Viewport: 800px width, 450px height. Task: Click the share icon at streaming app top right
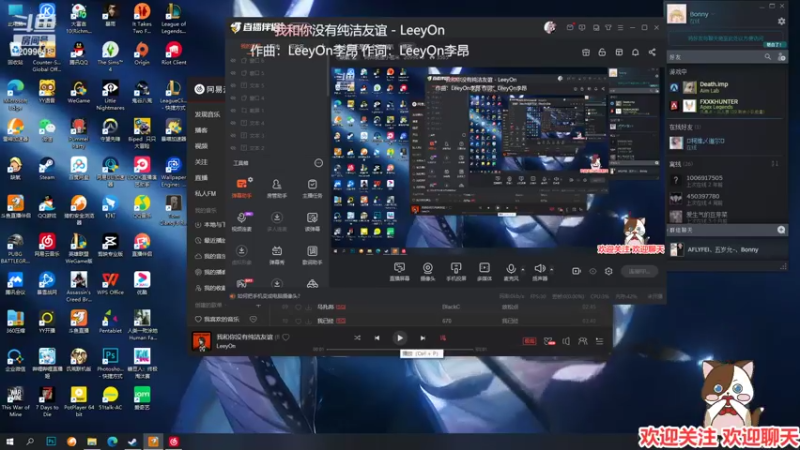[652, 52]
